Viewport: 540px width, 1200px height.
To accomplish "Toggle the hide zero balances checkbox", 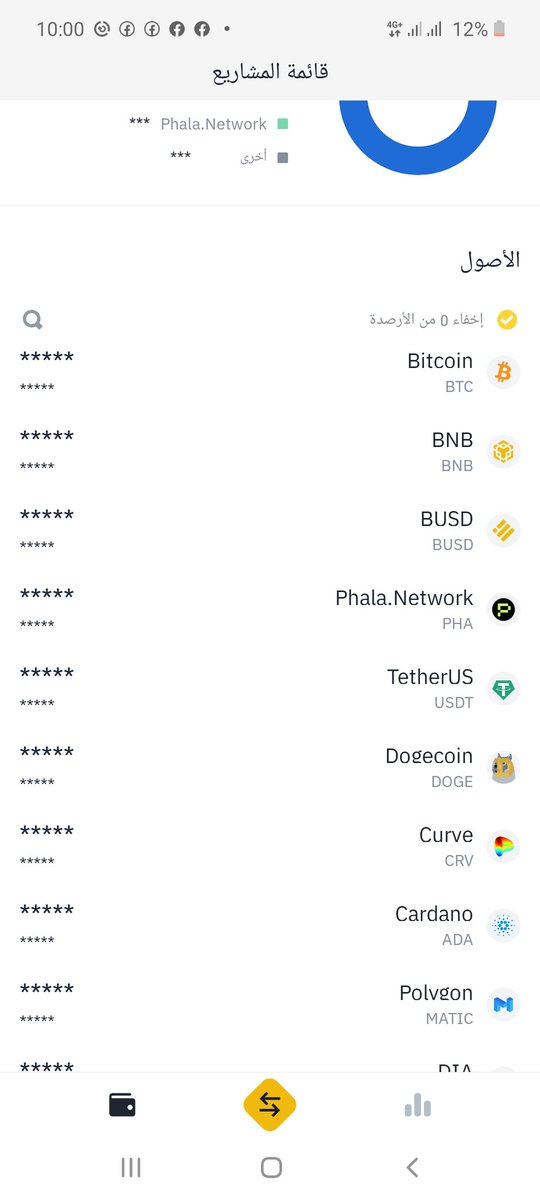I will [507, 320].
